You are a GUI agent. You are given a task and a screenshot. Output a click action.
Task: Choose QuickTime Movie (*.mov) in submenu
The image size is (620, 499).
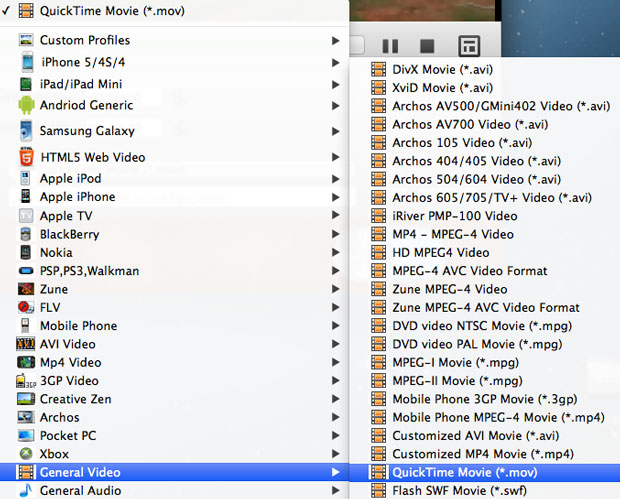(485, 472)
